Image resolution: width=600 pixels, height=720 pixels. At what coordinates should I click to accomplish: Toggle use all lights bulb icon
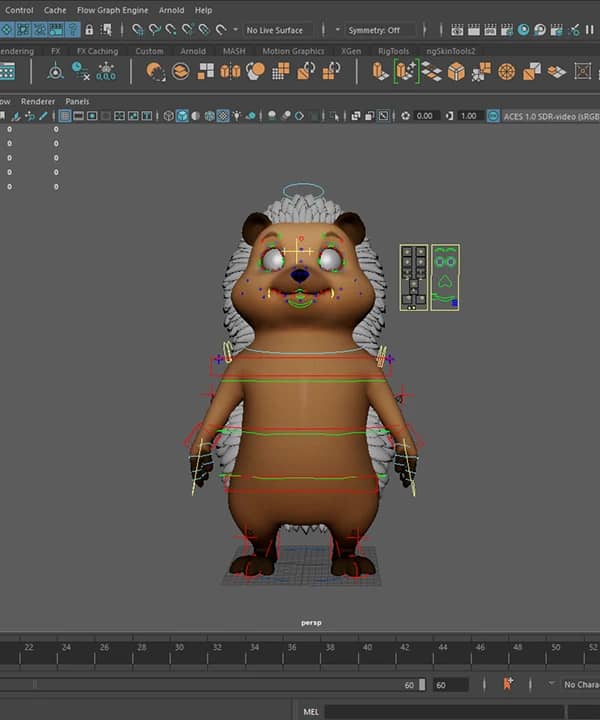[x=236, y=116]
